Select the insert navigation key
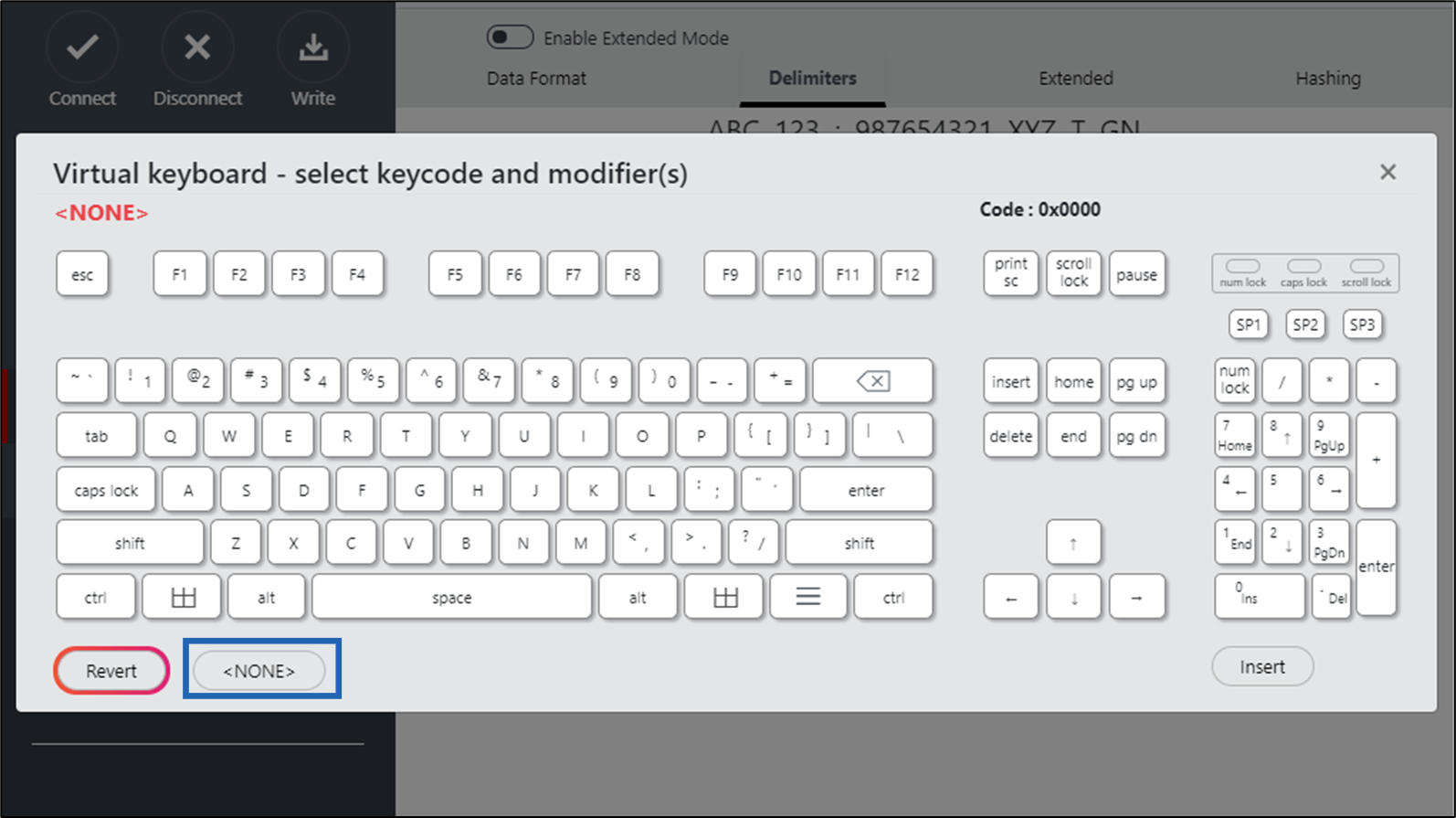Screen dimensions: 1456x818 (1010, 381)
